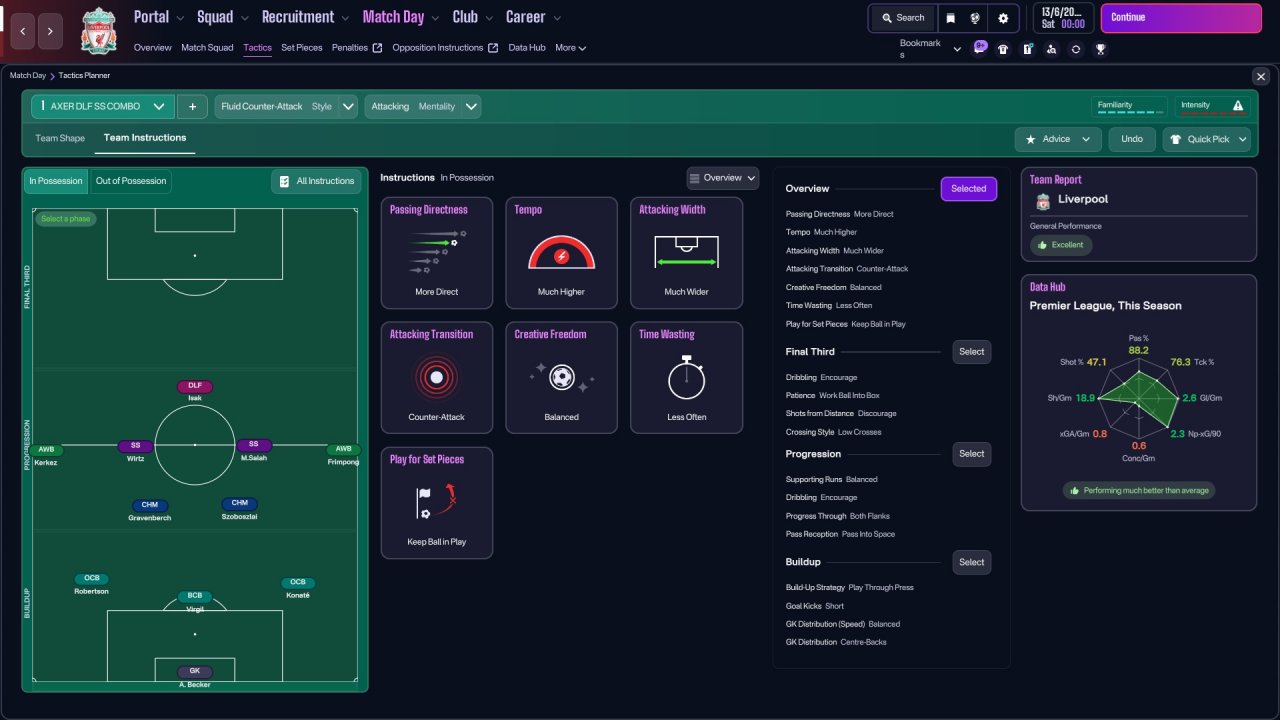This screenshot has height=720, width=1280.
Task: Open the Squad menu
Action: tap(223, 17)
